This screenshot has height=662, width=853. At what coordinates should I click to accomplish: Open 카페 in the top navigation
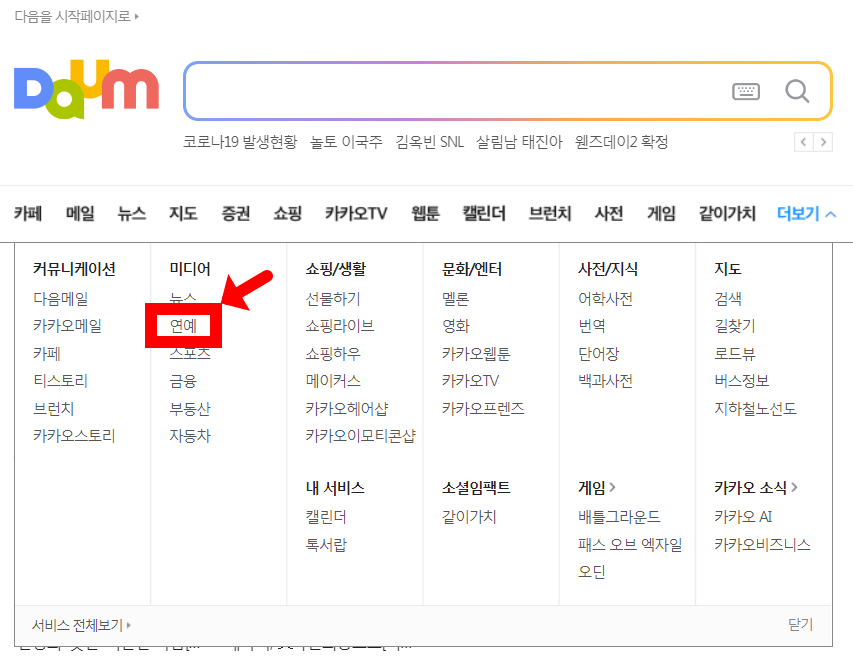[28, 214]
